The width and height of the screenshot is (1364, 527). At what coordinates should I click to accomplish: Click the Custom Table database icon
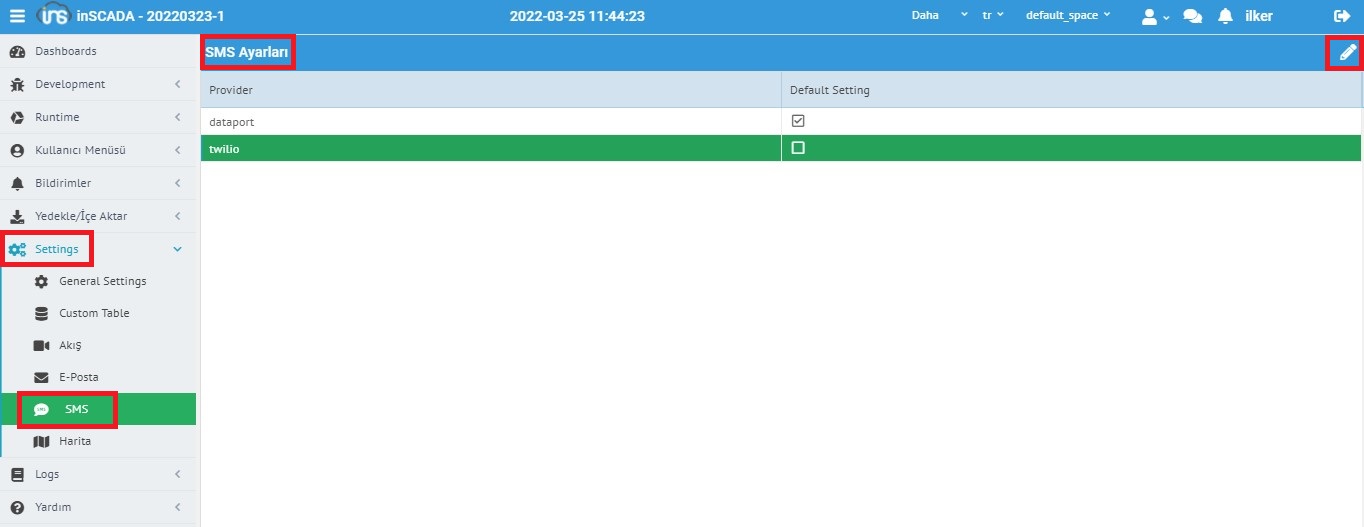coord(41,313)
